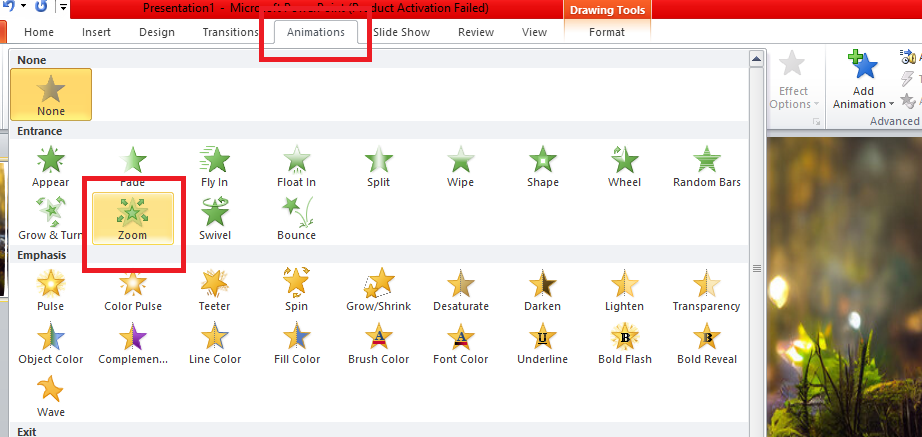Screen dimensions: 922x437
Task: Open the Slide Show tab
Action: (401, 32)
